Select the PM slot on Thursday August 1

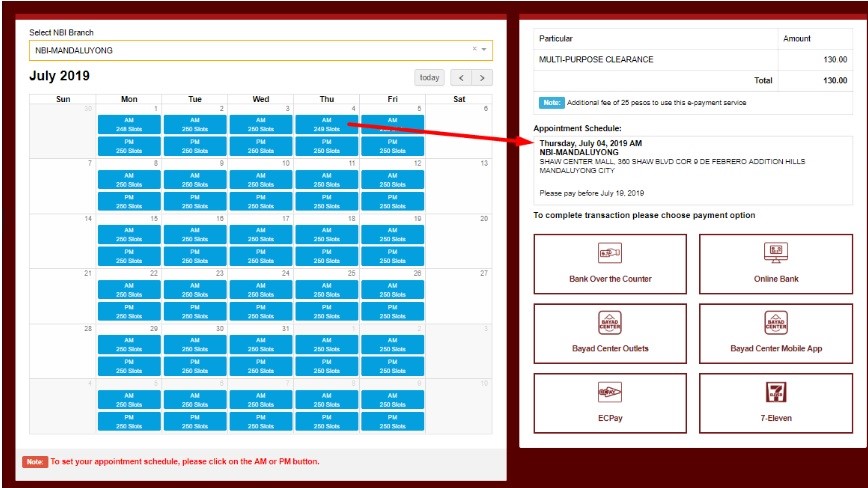coord(327,366)
